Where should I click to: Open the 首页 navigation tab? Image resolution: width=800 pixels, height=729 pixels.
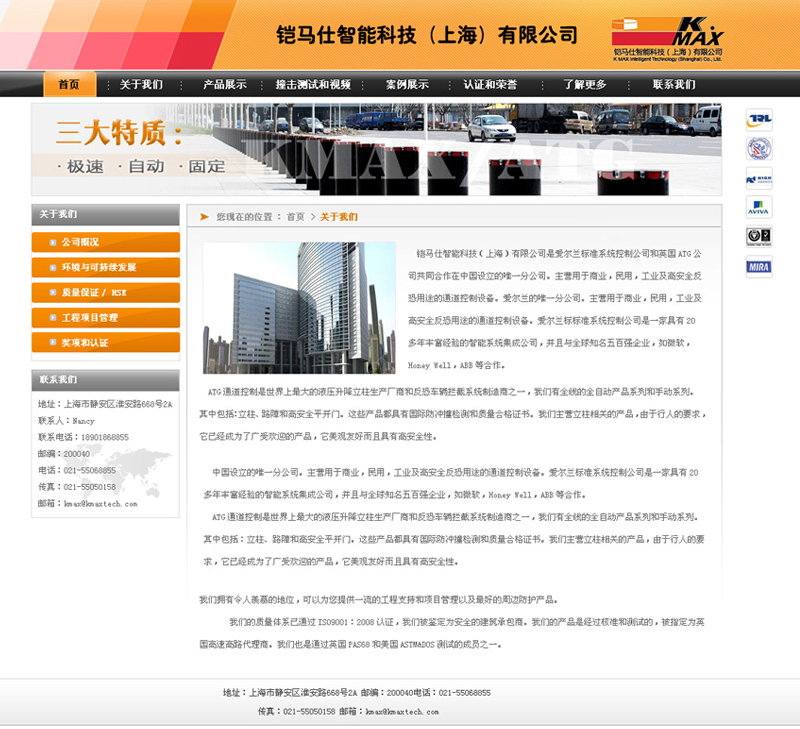tap(69, 85)
